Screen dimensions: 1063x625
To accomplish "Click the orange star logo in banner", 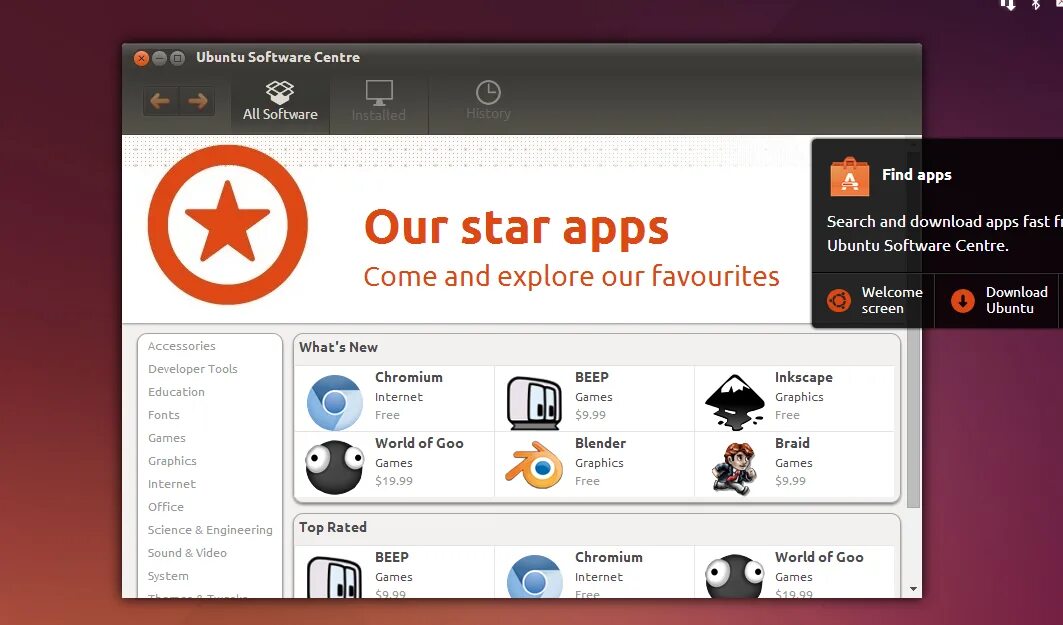I will pos(228,224).
